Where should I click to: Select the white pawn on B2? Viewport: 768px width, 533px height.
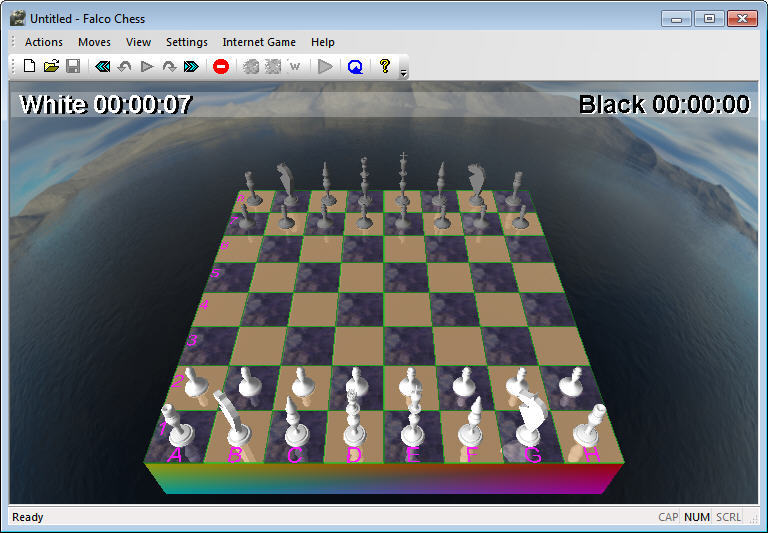(x=251, y=383)
